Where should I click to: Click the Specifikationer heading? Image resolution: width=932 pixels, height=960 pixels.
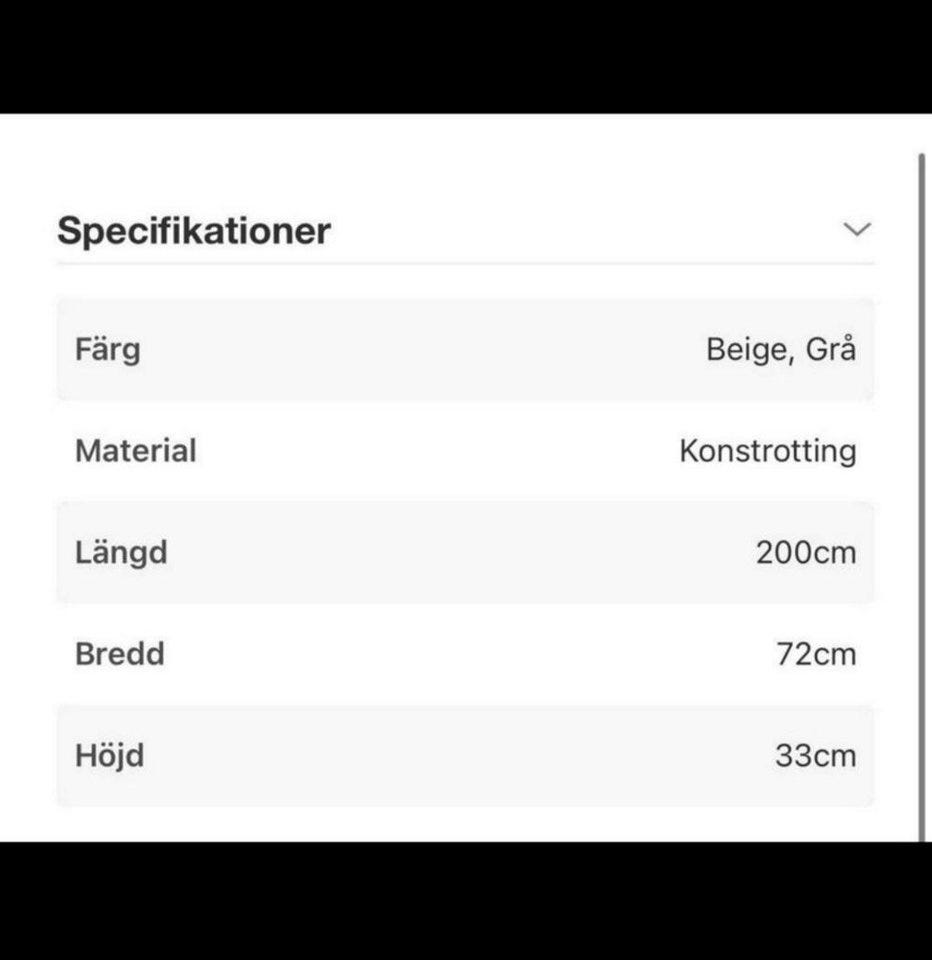tap(193, 231)
